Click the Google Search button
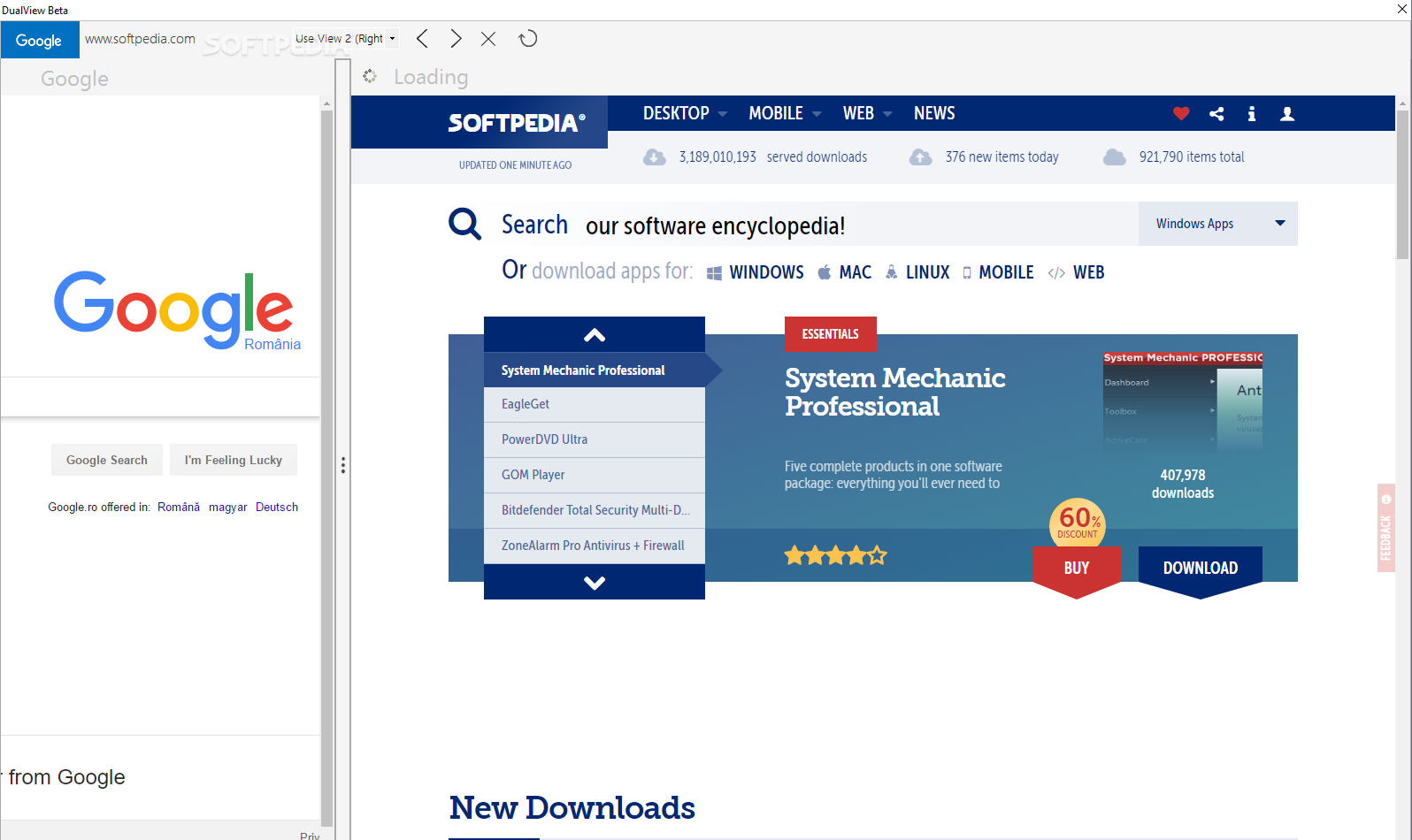 tap(107, 460)
